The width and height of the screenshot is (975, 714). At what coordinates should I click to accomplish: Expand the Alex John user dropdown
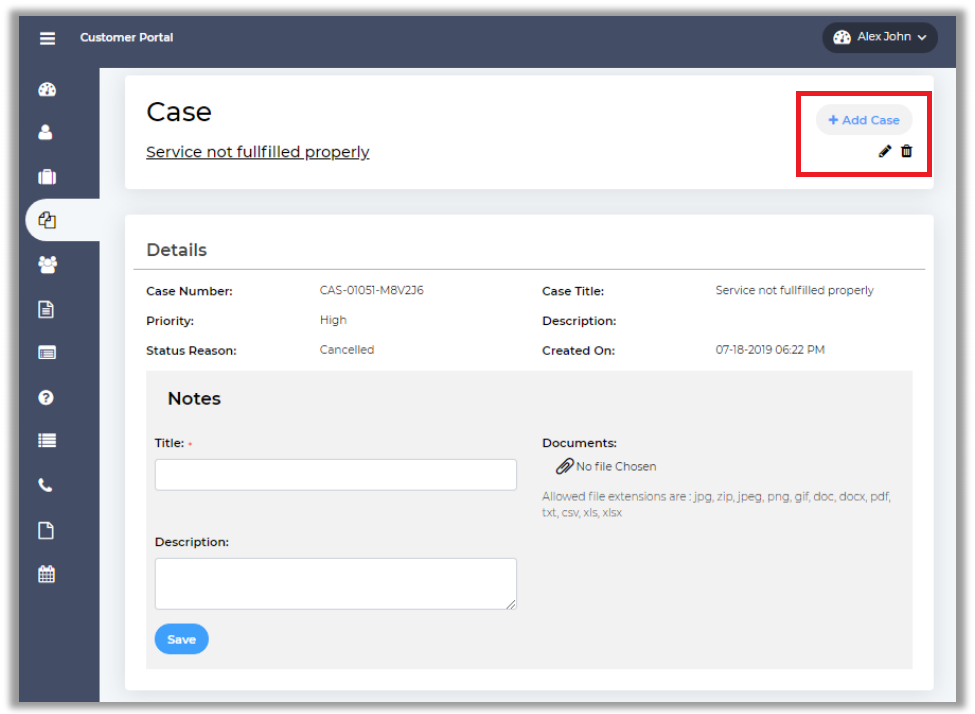tap(880, 37)
